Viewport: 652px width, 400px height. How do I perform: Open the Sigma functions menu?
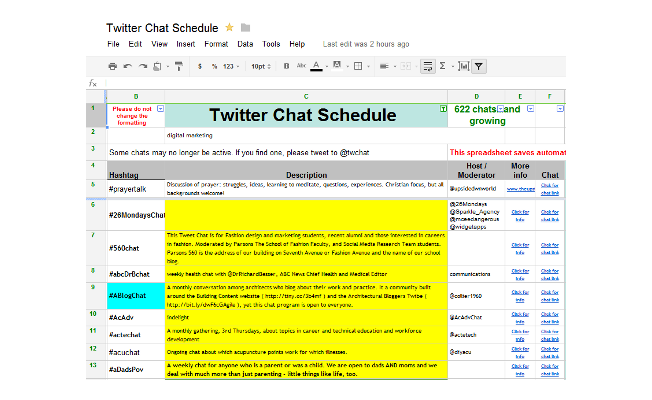point(442,66)
